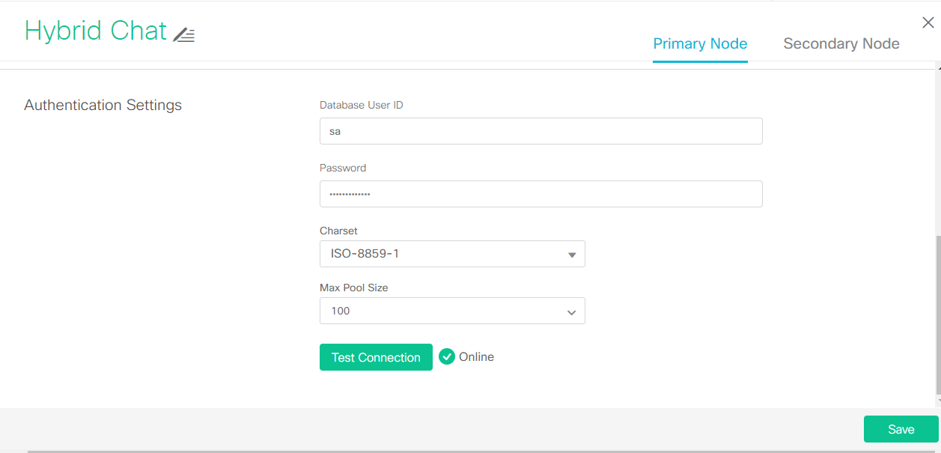Save the Hybrid Chat settings
This screenshot has height=453, width=941.
click(x=900, y=429)
